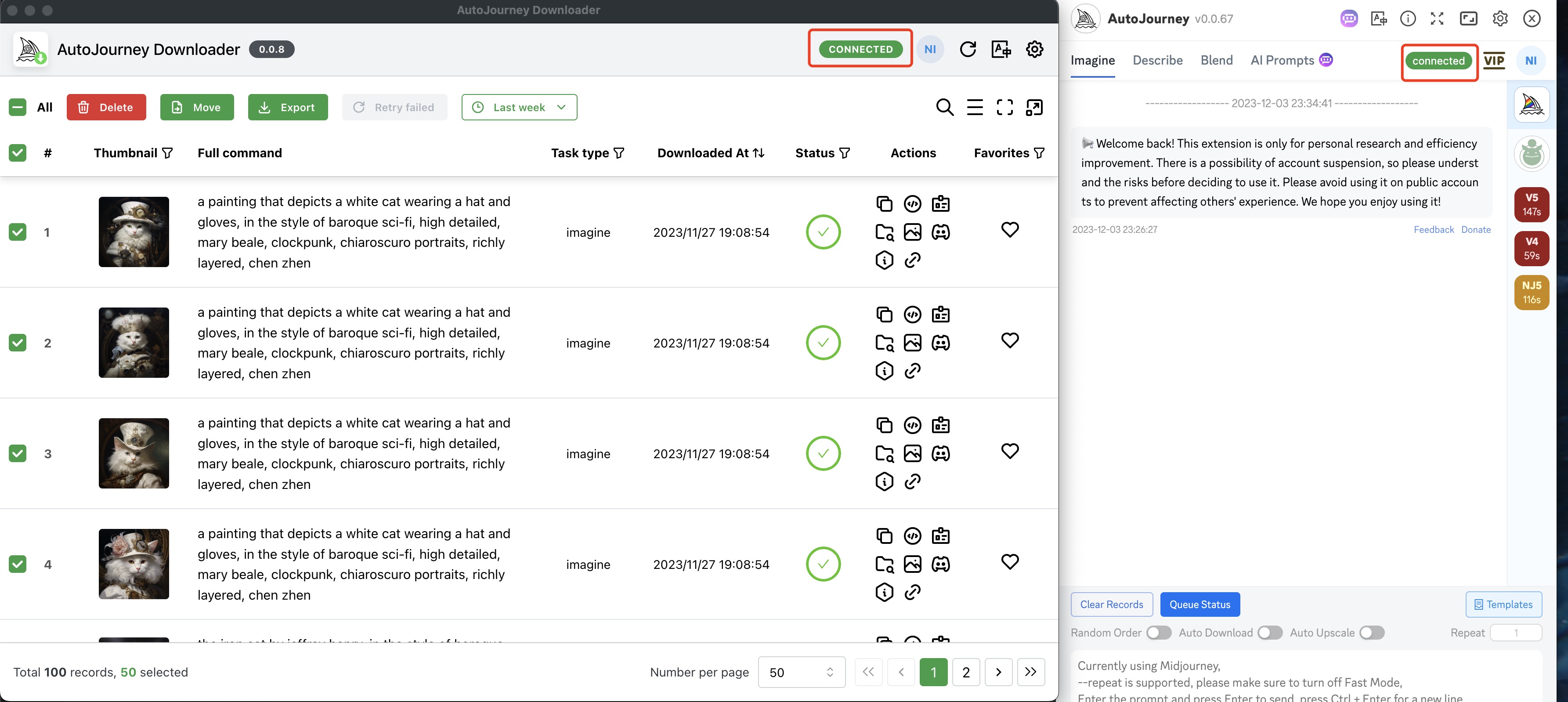The image size is (1568, 702).
Task: Click the Queue Status button
Action: click(1199, 604)
